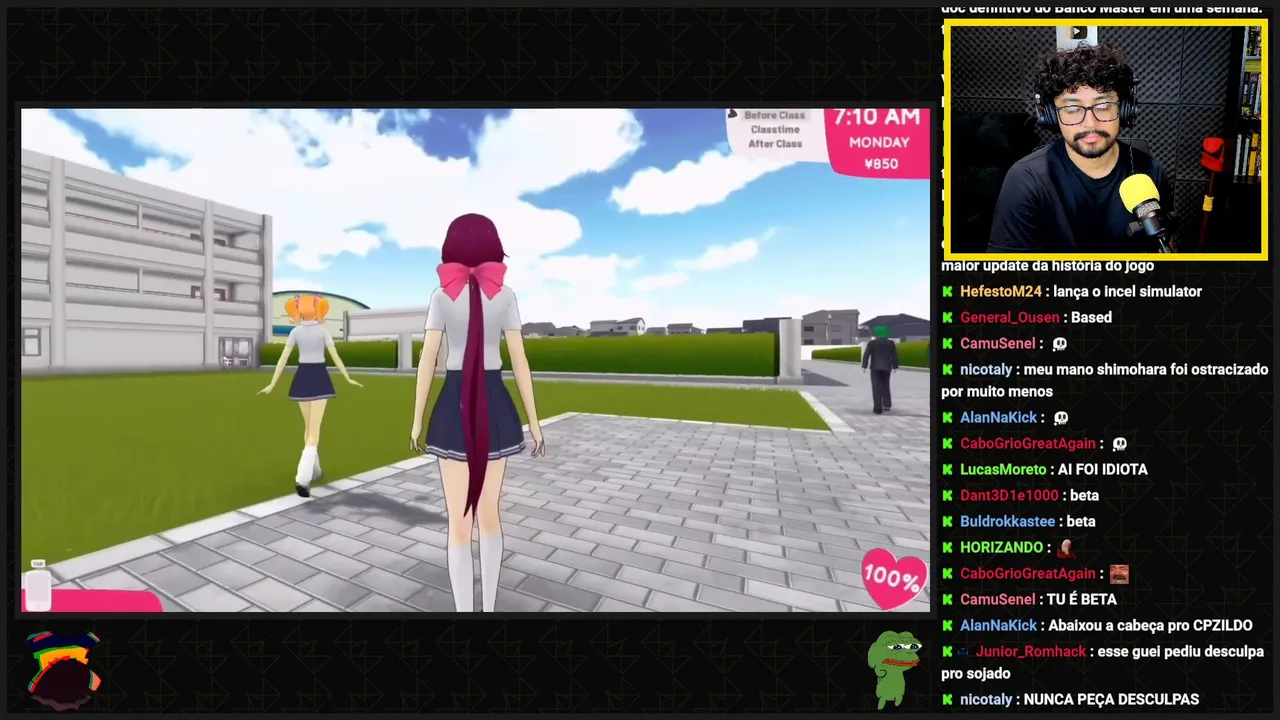Click the skull emoji in AlanNaKick's message

pos(1061,417)
